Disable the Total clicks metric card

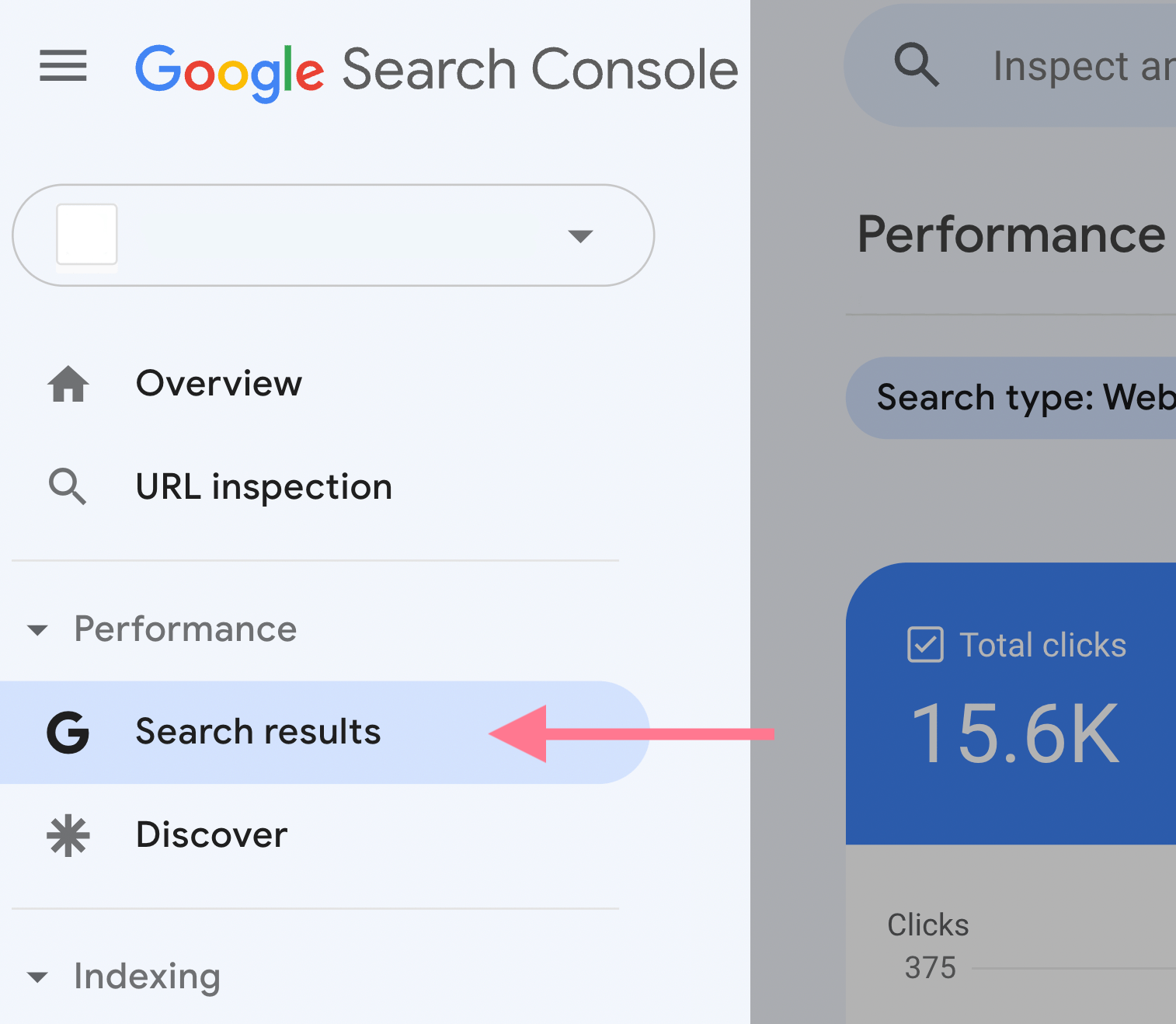pos(924,644)
